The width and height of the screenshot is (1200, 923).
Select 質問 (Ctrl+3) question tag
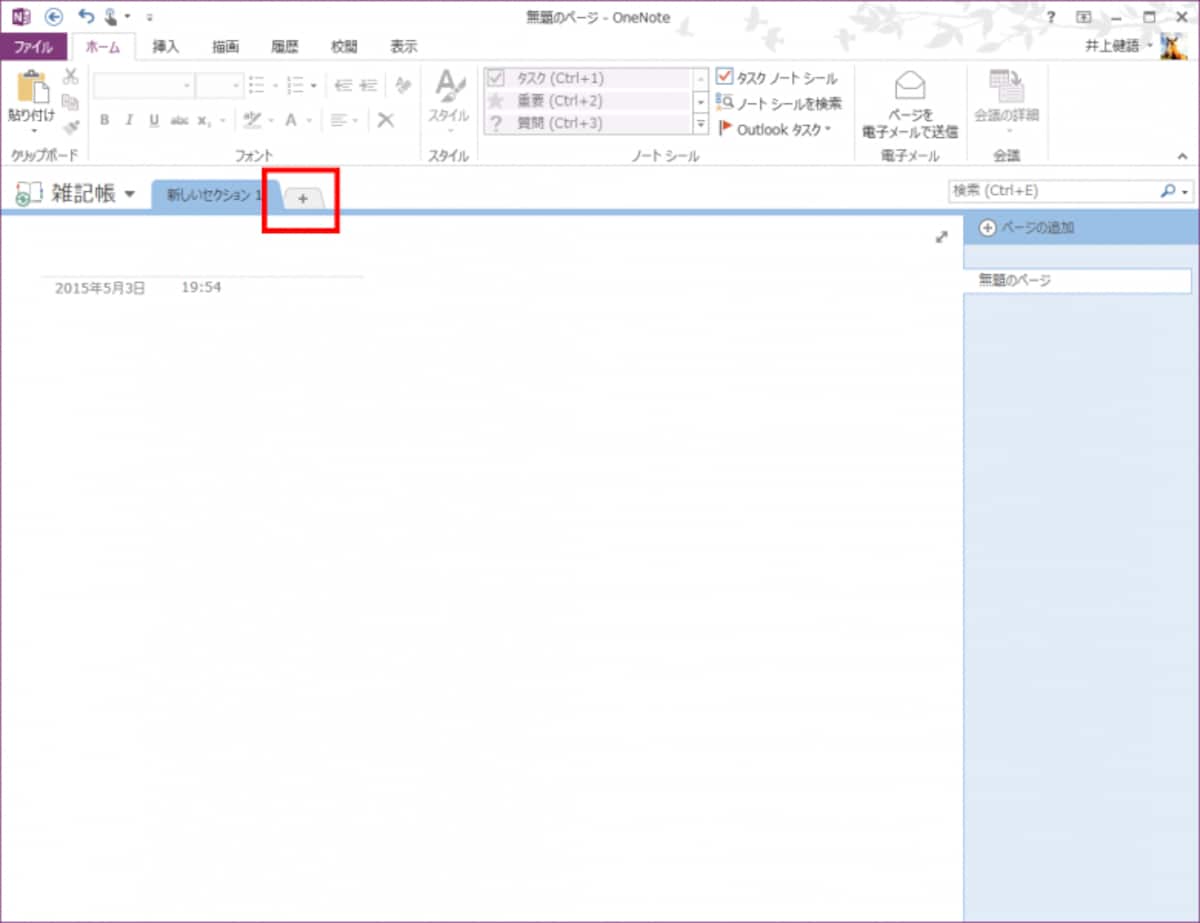[x=588, y=124]
